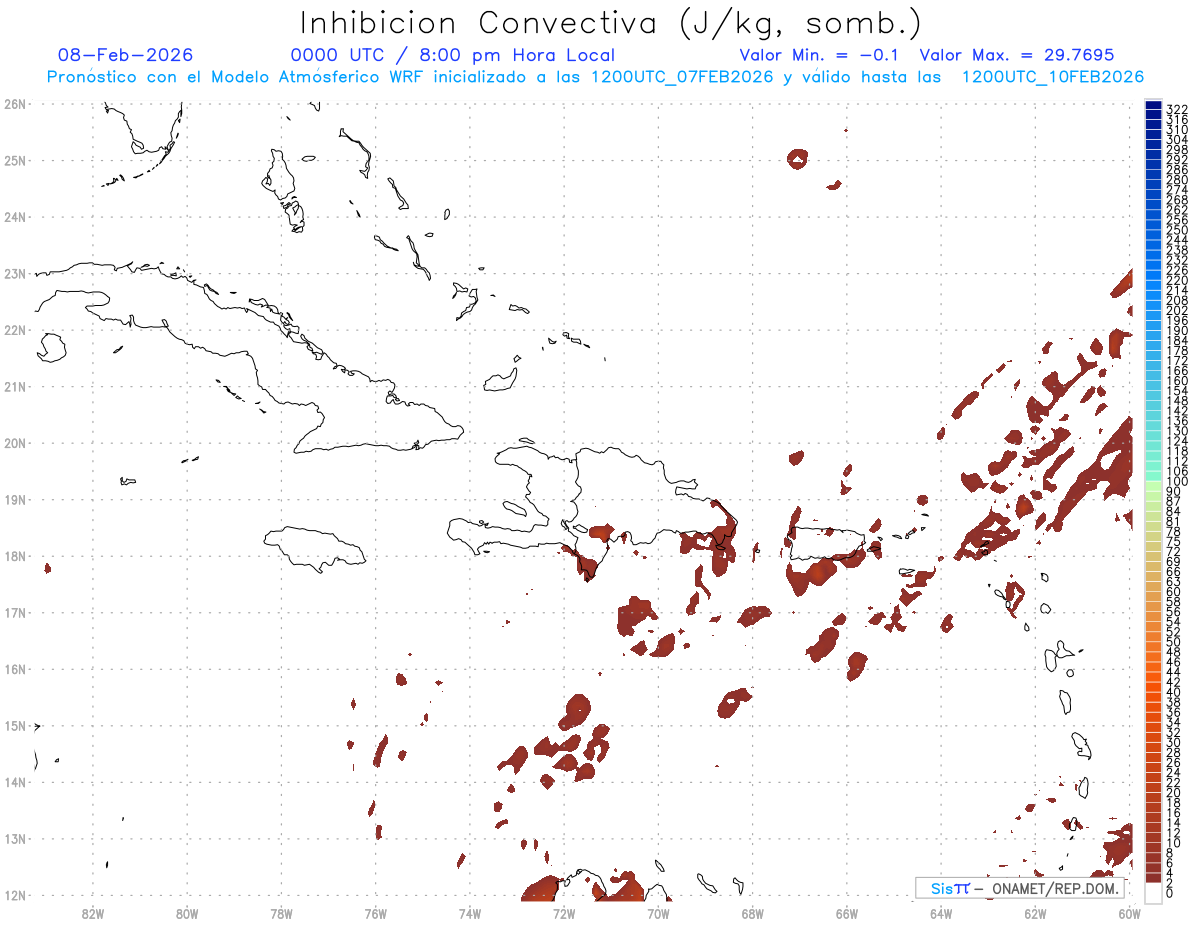Click the 78W longitude label

(x=281, y=913)
